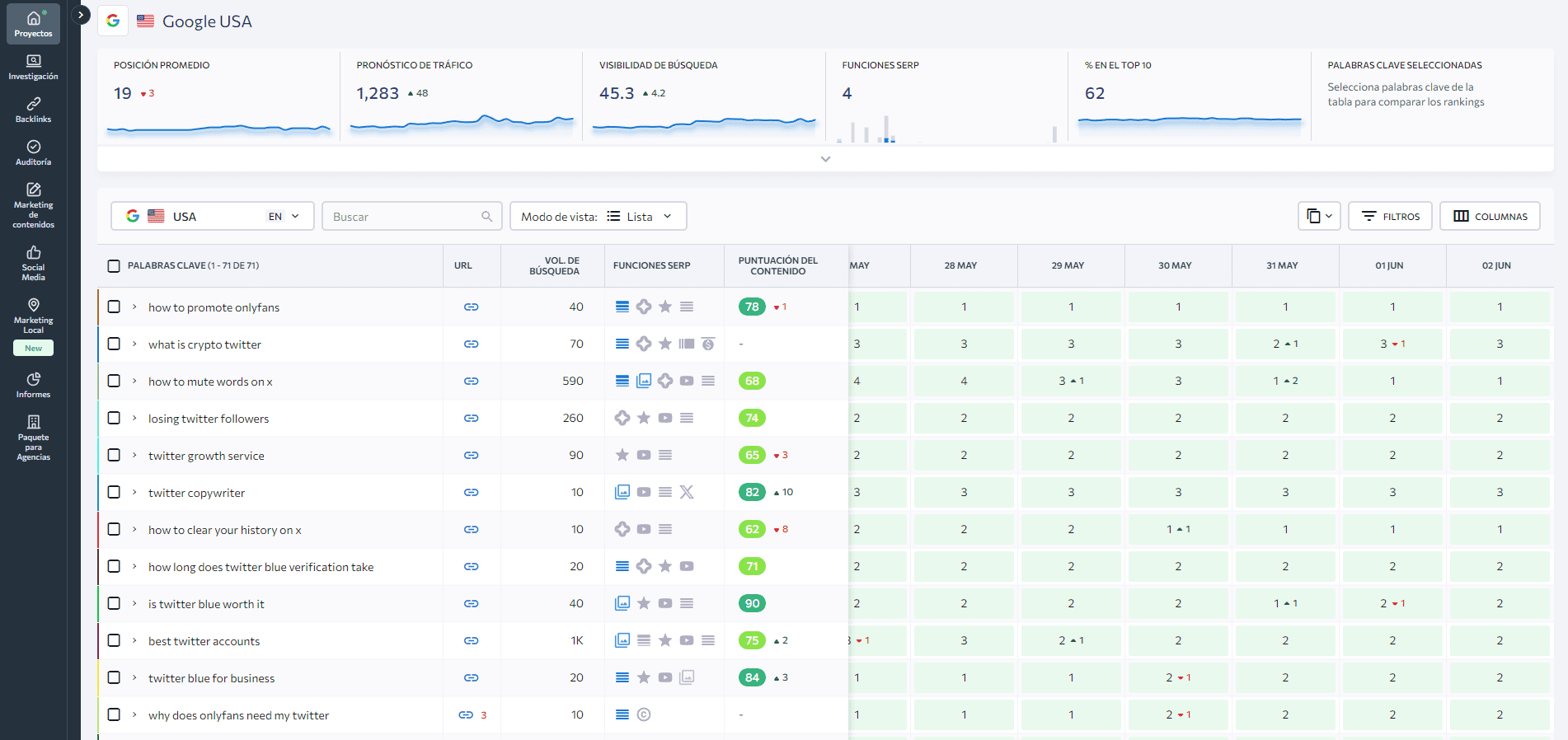Screen dimensions: 1568x740
Task: Click content score 90 badge
Action: (x=752, y=603)
